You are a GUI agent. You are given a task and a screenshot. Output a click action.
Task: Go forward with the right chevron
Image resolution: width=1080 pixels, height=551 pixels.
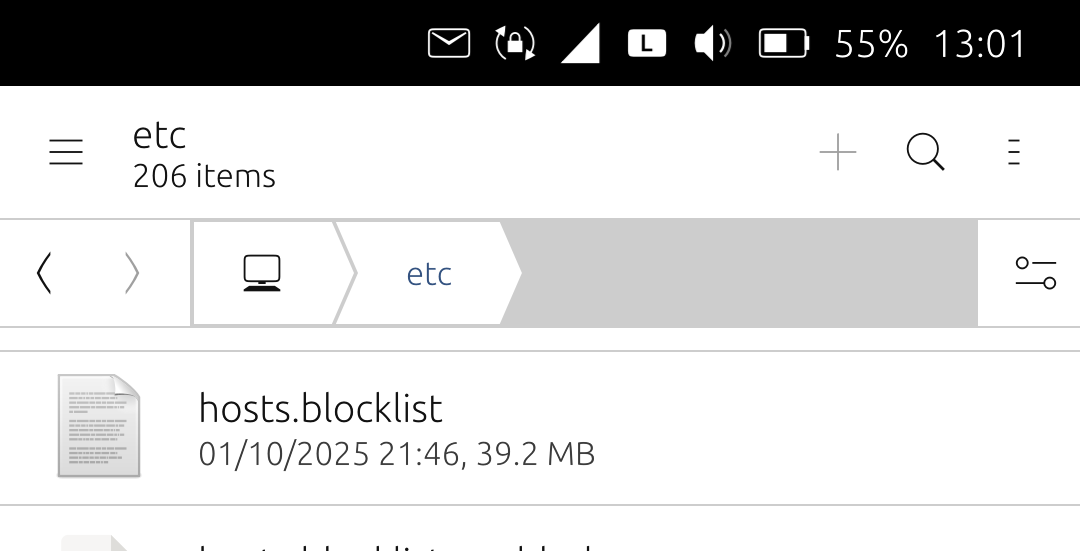point(132,273)
